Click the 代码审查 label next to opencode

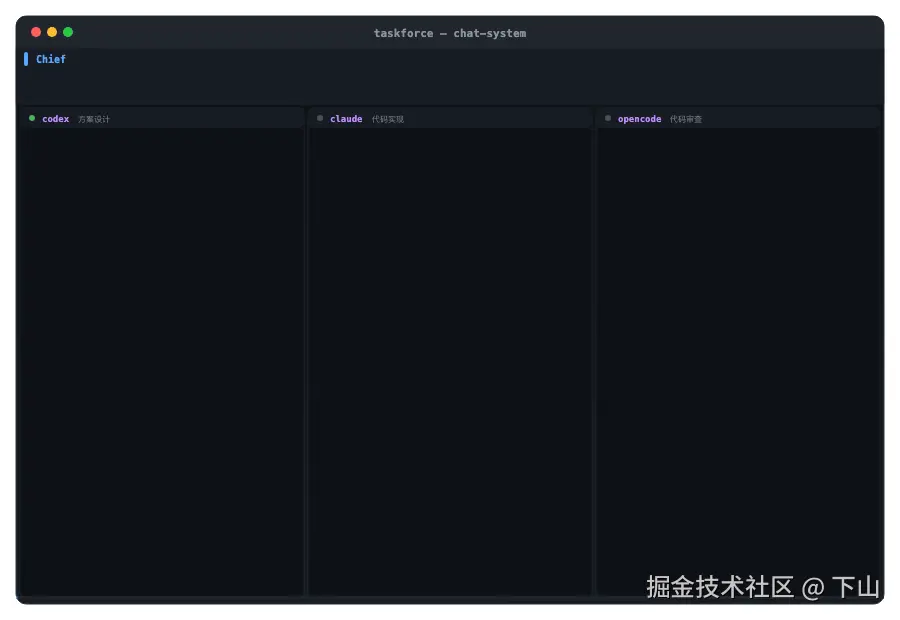[x=686, y=119]
